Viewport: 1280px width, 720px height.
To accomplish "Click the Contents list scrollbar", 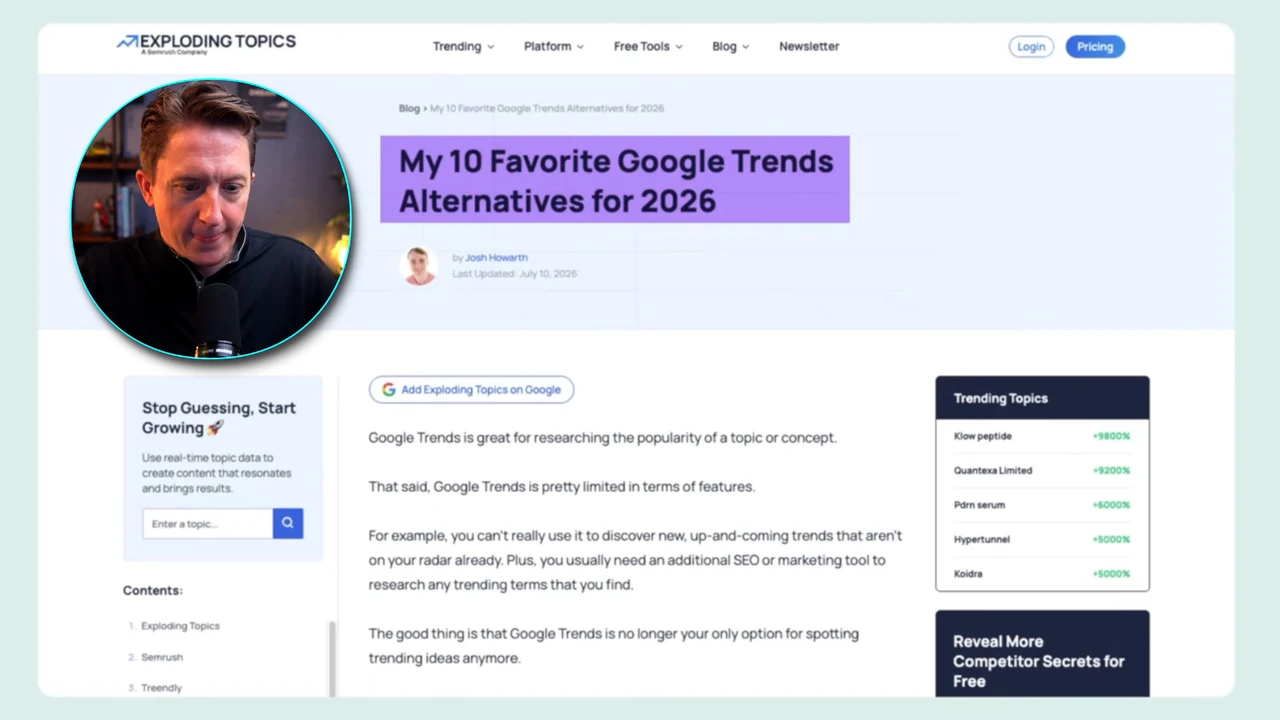I will (x=332, y=658).
